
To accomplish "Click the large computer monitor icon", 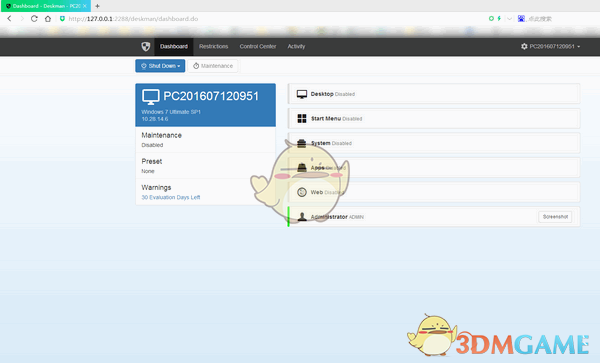I will 151,97.
